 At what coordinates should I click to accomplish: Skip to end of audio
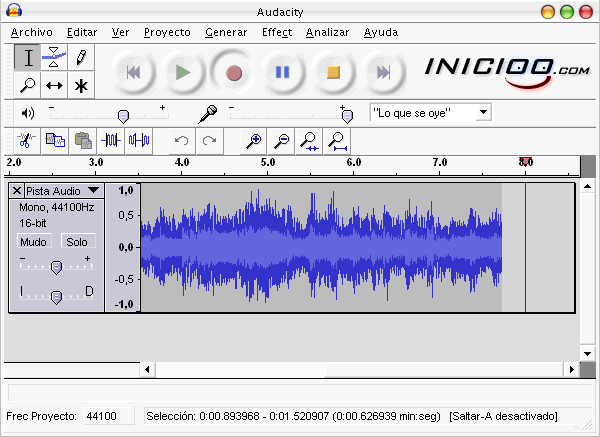pos(383,72)
